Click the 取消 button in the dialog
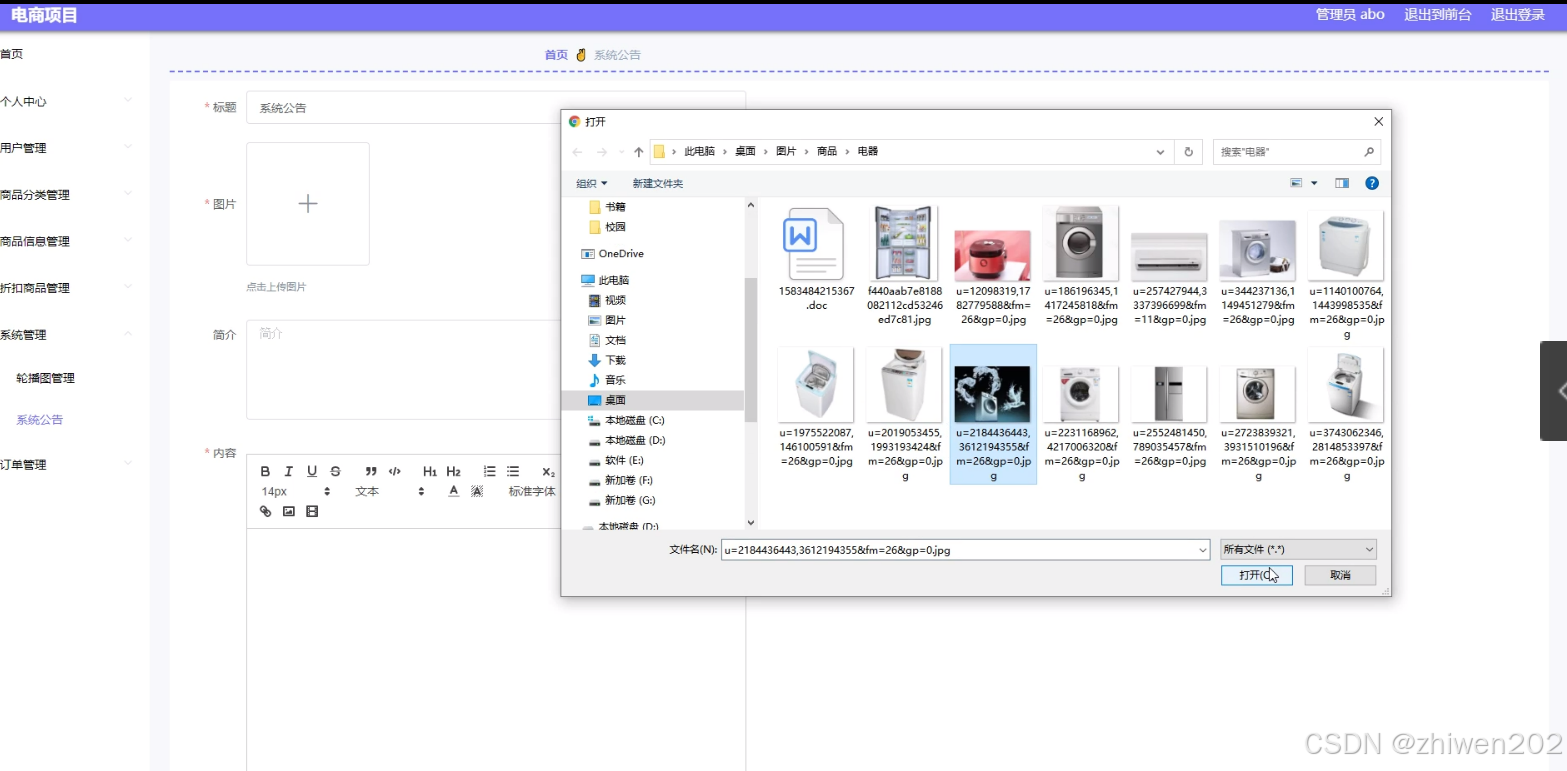Screen dimensions: 1567x771 point(1340,575)
